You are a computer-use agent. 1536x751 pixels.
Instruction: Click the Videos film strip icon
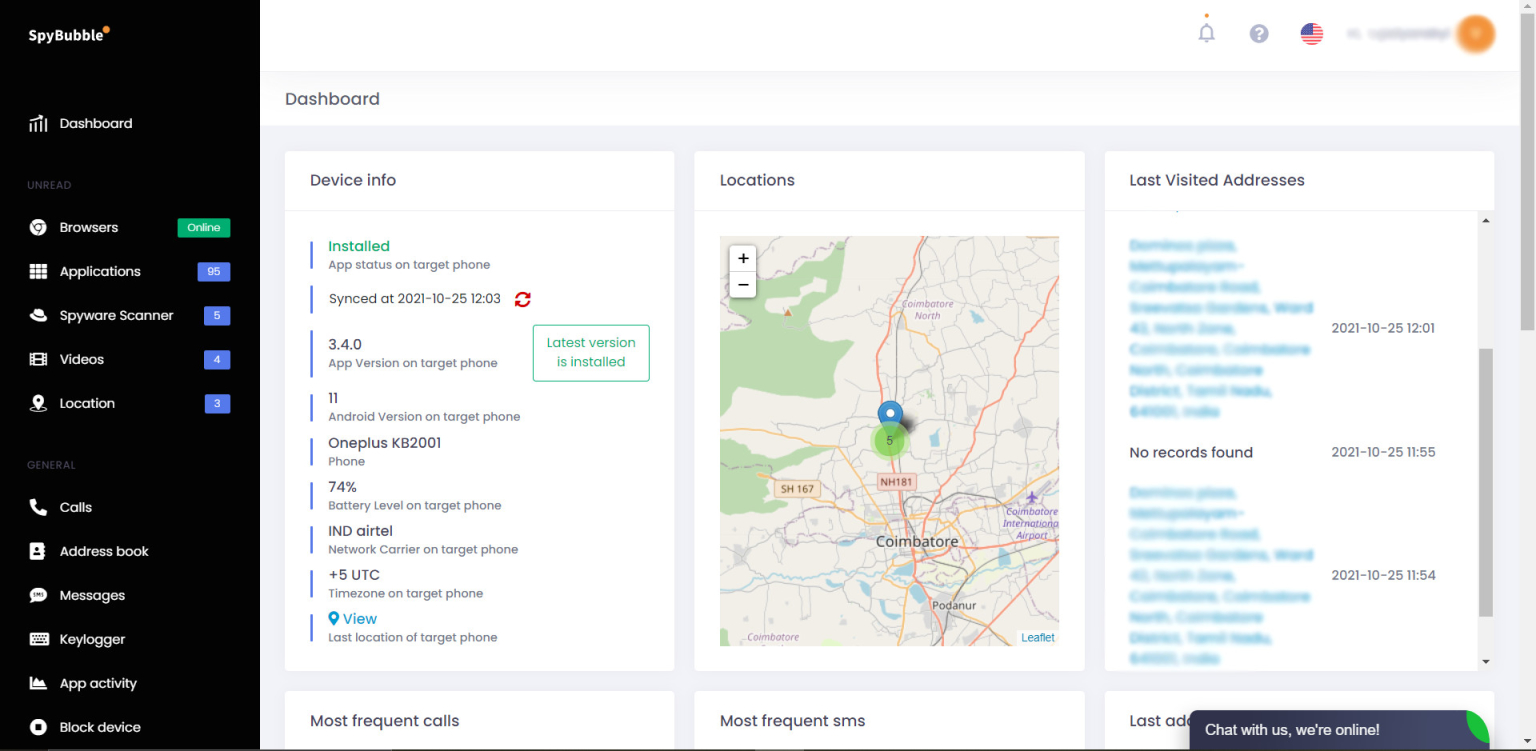(x=37, y=359)
